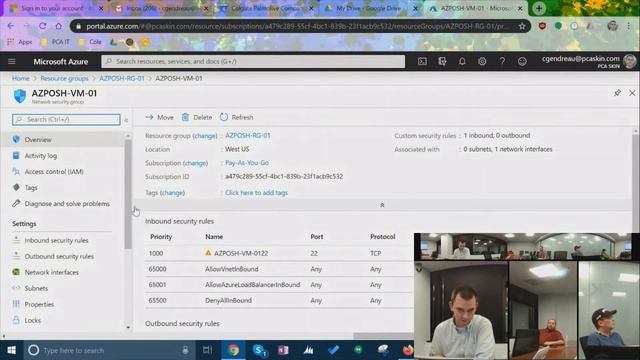This screenshot has height=360, width=640.
Task: Open OneNote from the taskbar
Action: pyautogui.click(x=283, y=350)
